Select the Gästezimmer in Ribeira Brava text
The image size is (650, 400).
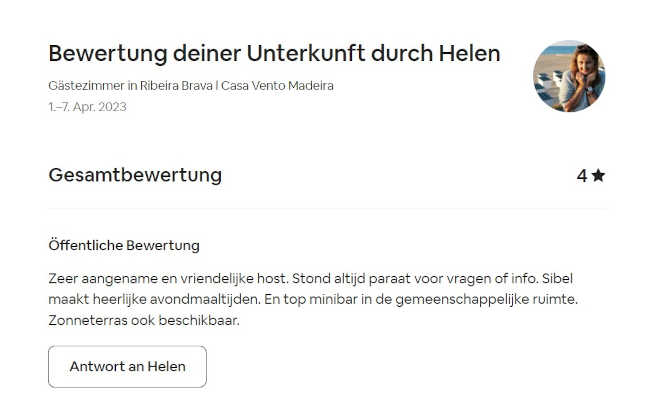coord(130,85)
